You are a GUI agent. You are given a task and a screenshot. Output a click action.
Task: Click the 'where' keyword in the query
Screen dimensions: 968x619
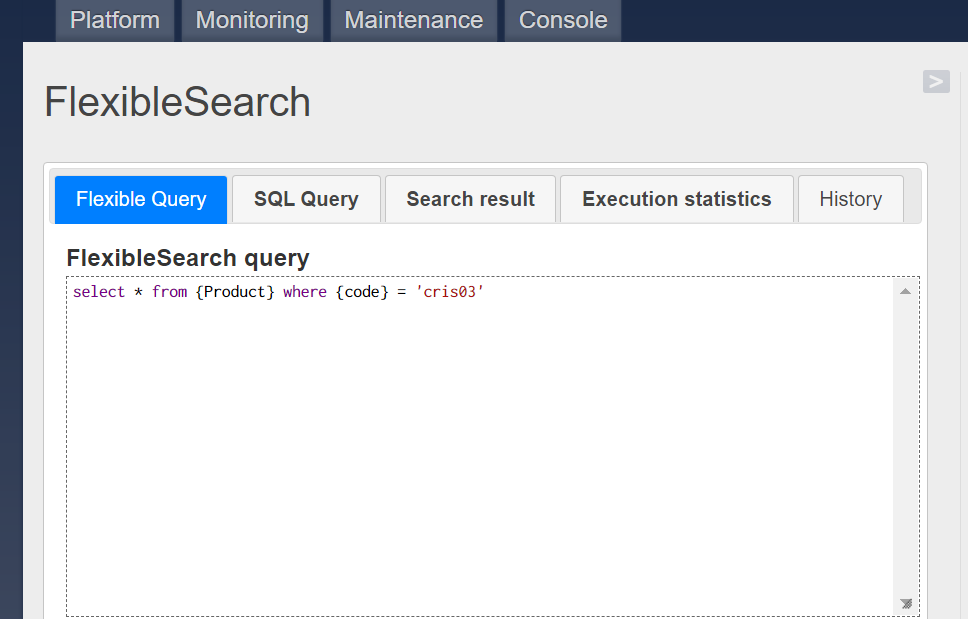[305, 292]
